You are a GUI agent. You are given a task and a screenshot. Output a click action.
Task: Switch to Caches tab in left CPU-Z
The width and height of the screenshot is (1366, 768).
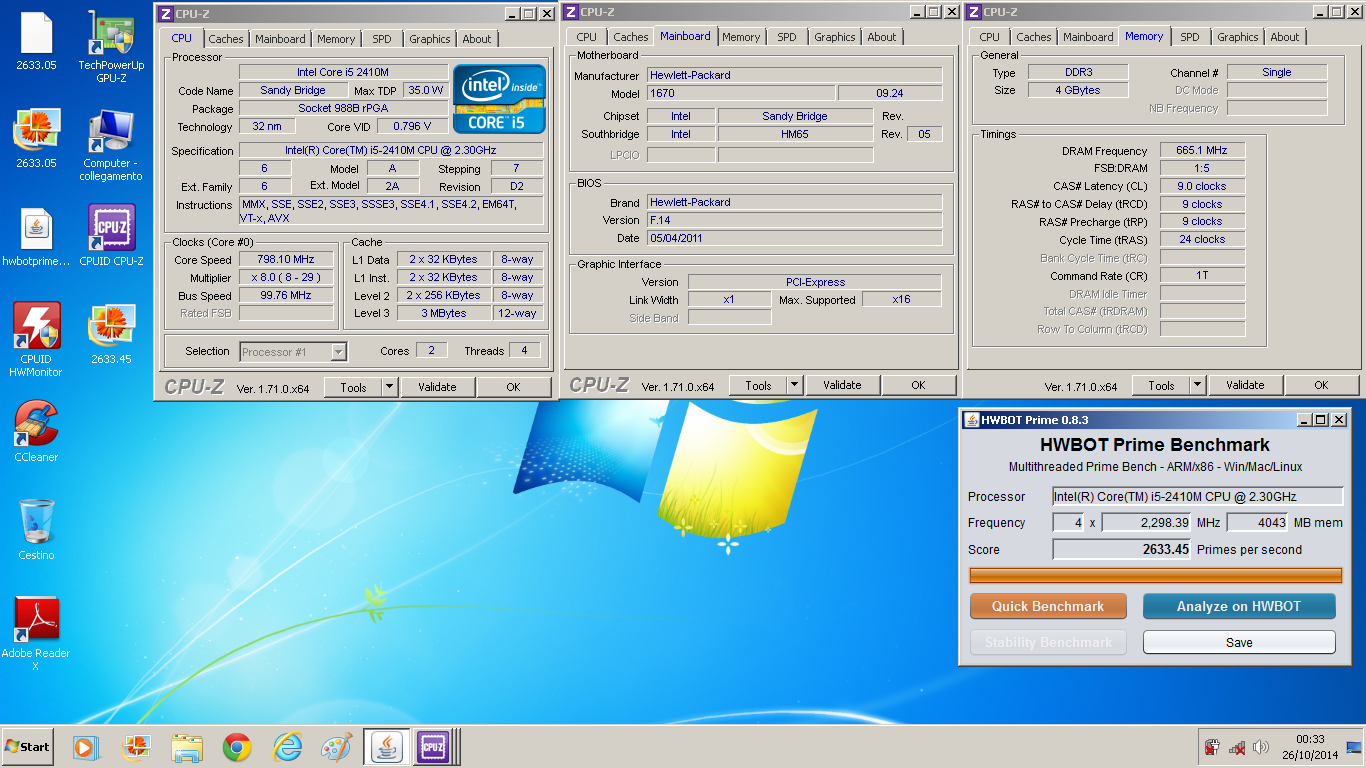226,39
